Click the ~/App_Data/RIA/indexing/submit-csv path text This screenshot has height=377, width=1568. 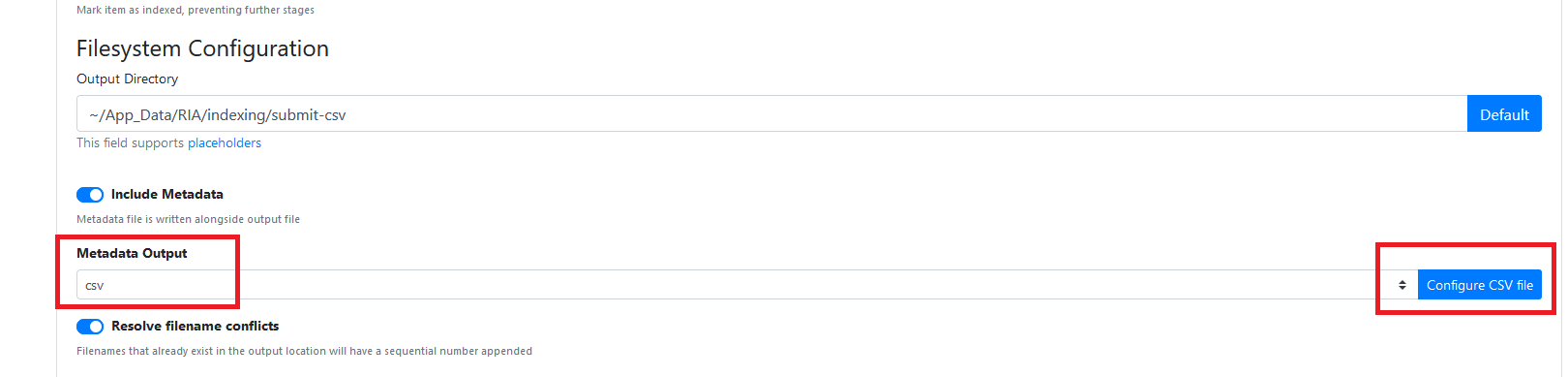(x=218, y=114)
